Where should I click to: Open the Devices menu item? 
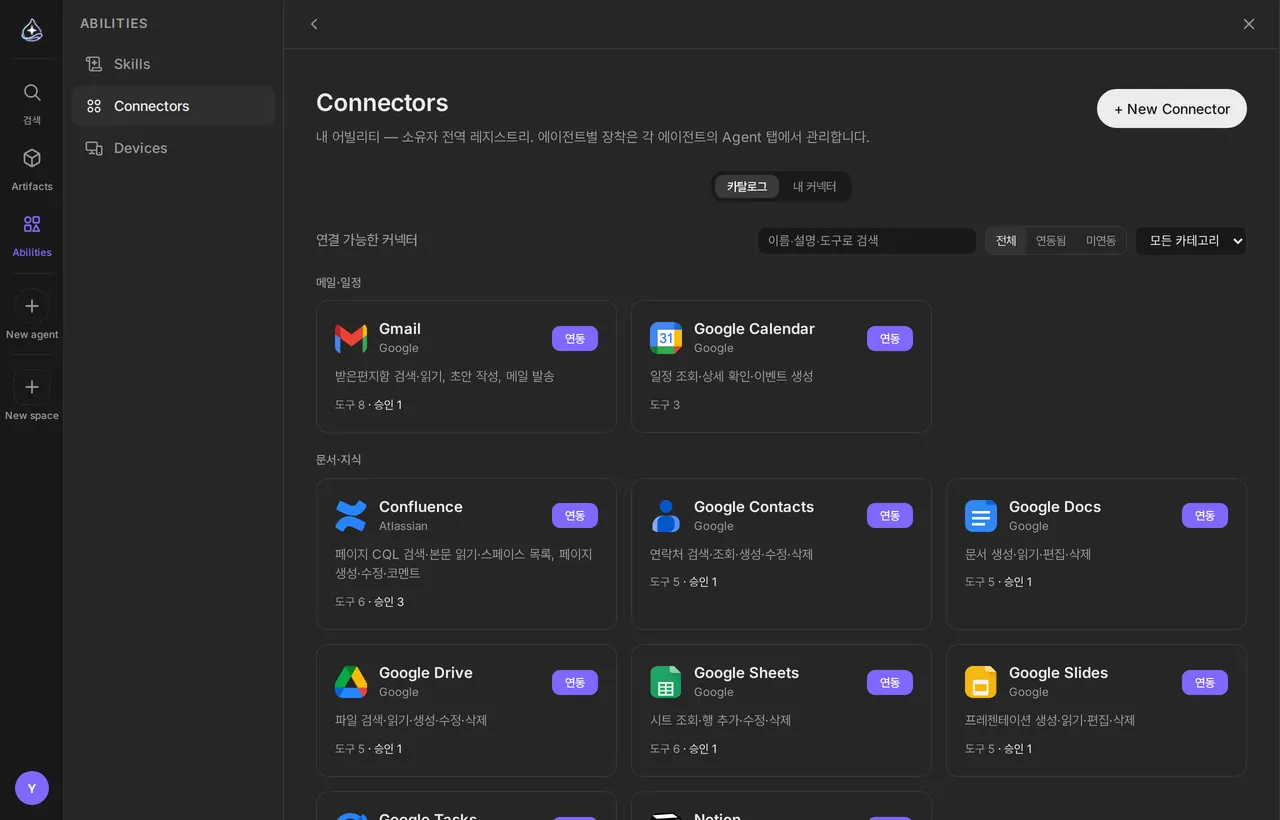(173, 148)
